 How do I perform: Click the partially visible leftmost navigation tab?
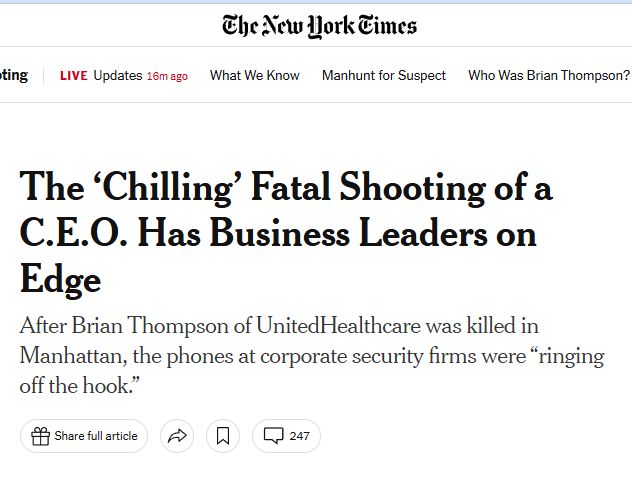pyautogui.click(x=14, y=76)
